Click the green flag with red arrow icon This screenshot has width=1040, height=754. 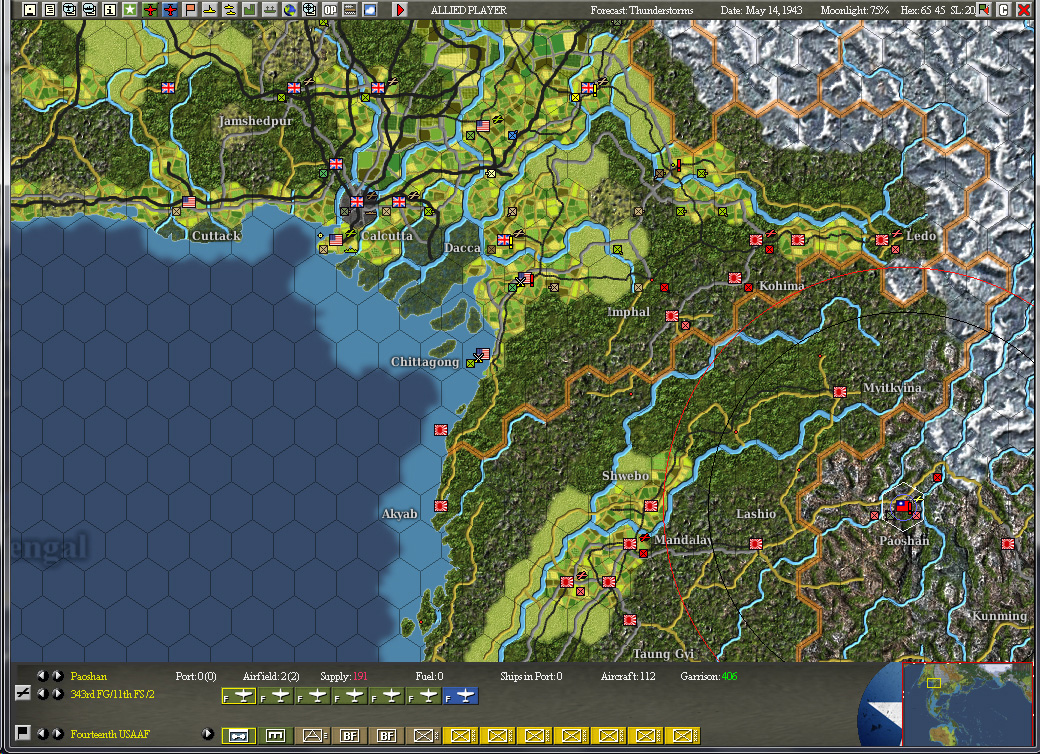[985, 9]
